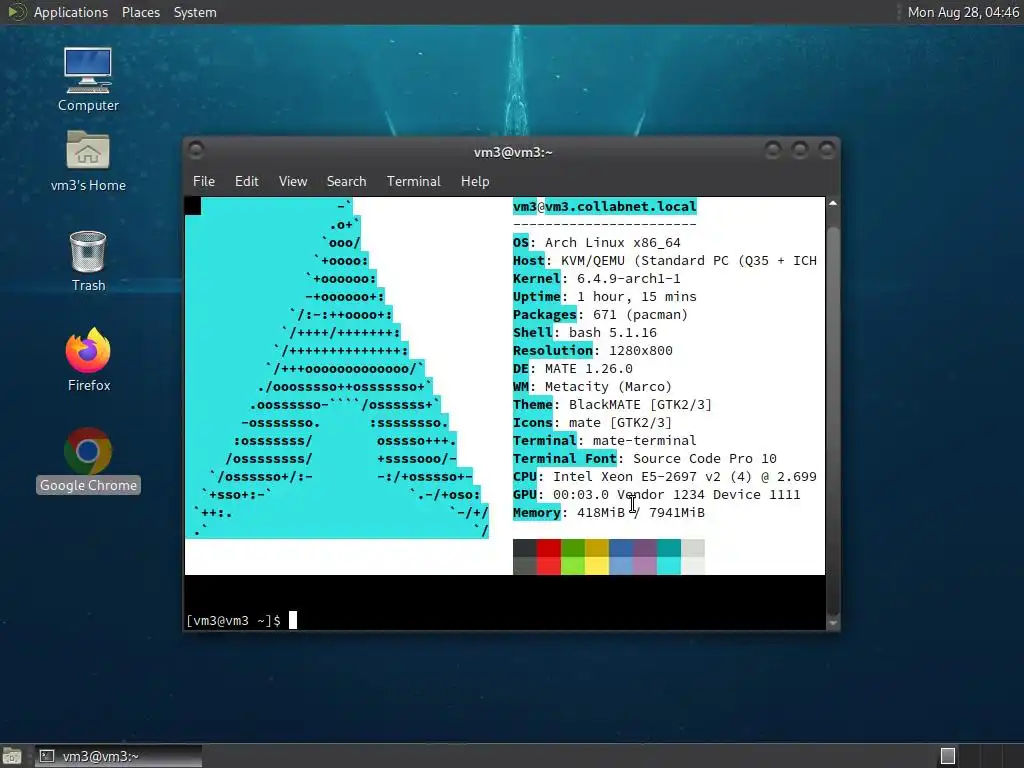This screenshot has width=1024, height=768.
Task: Click the WM 'Metacity (Marco)' text
Action: (608, 387)
